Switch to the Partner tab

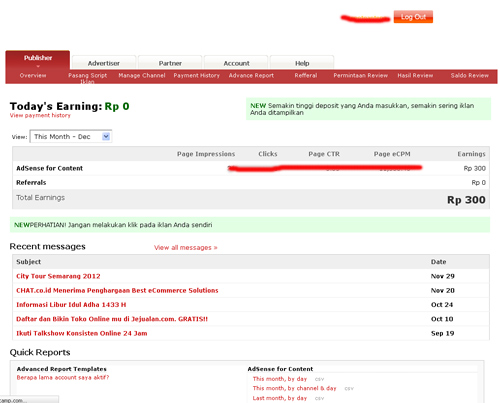pos(170,63)
